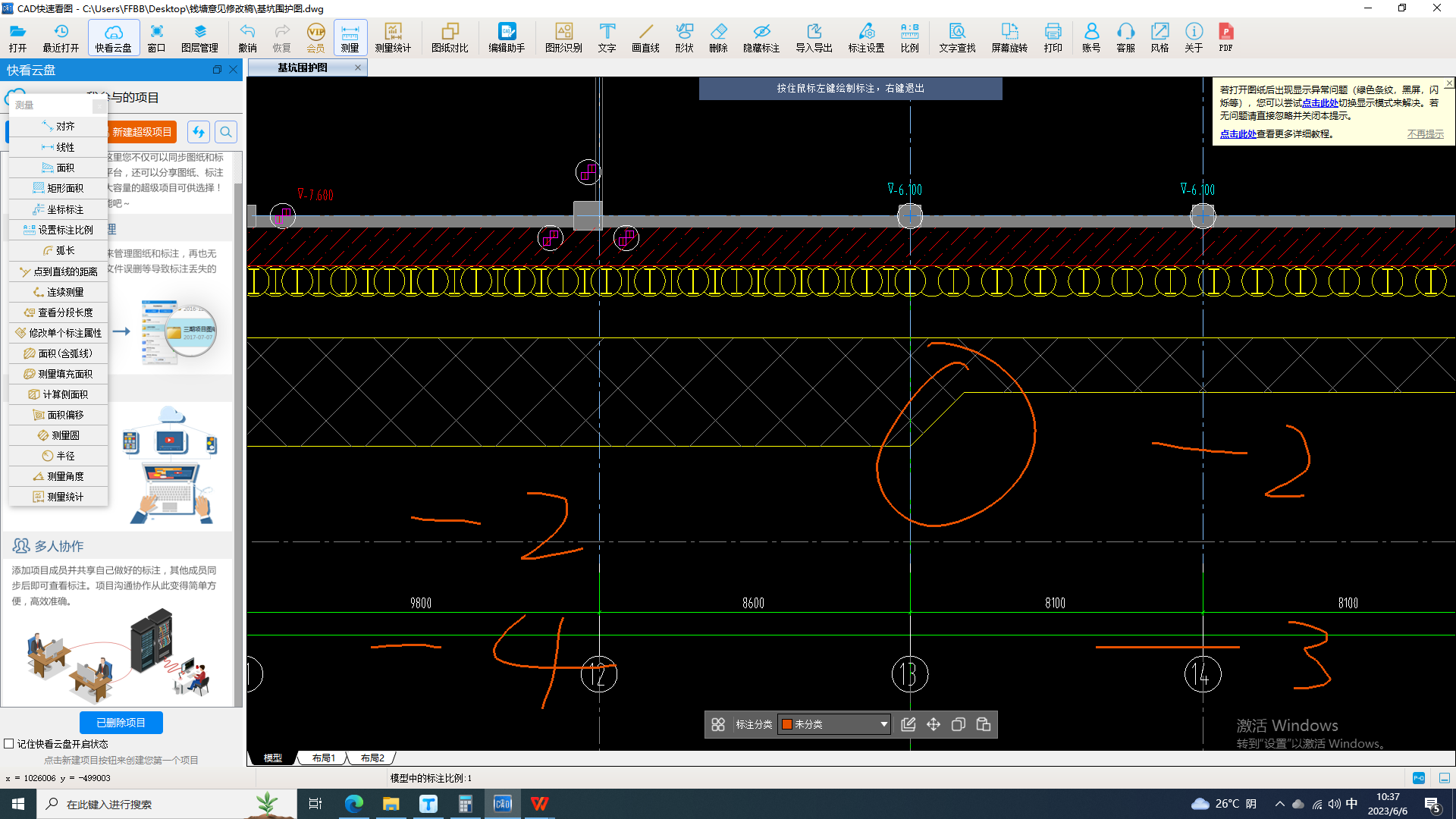The image size is (1456, 819).
Task: Click the grid icon left of 标注分类
Action: pos(718,724)
